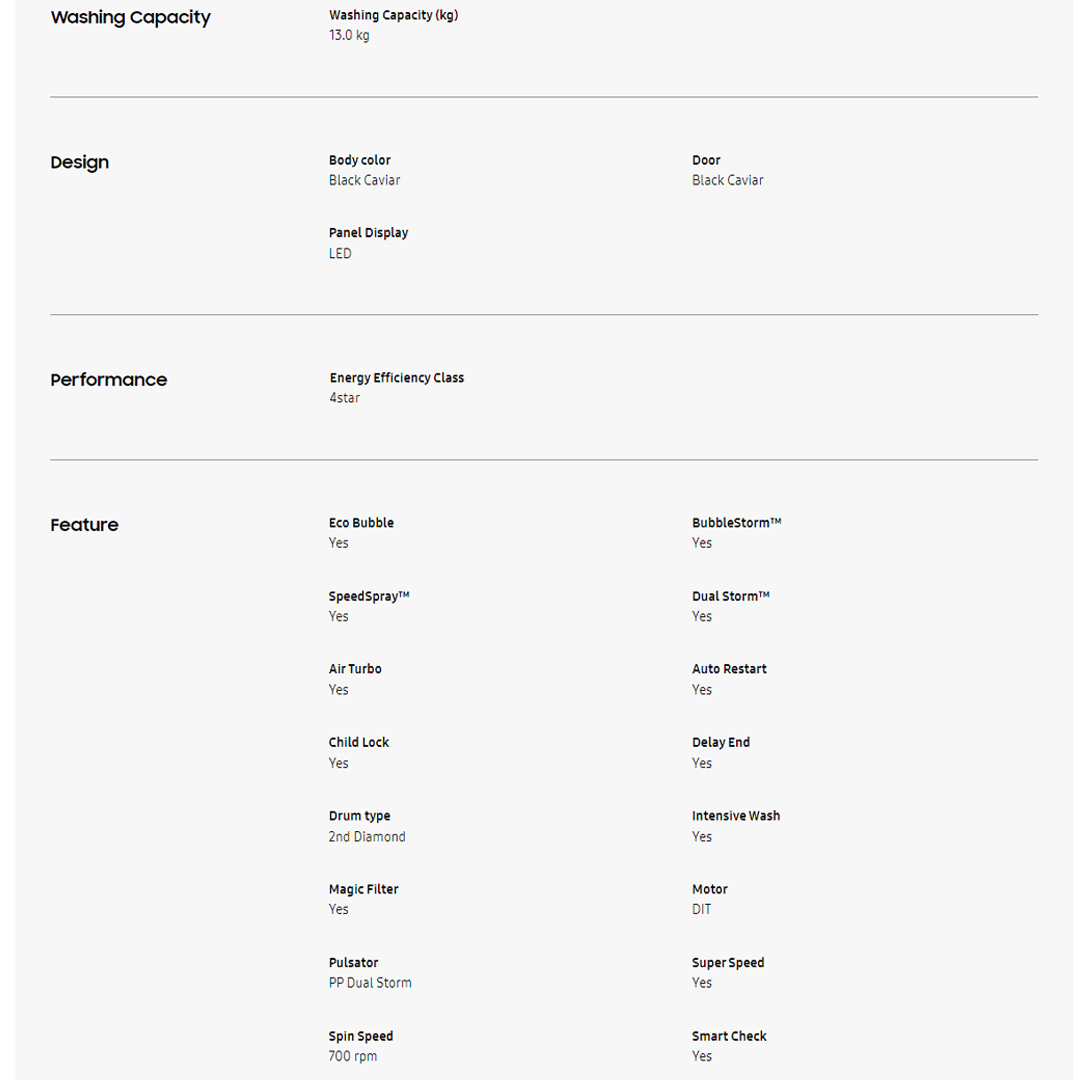Click the BubbleStorm™ feature label
Screen dimensions: 1080x1080
(x=736, y=523)
